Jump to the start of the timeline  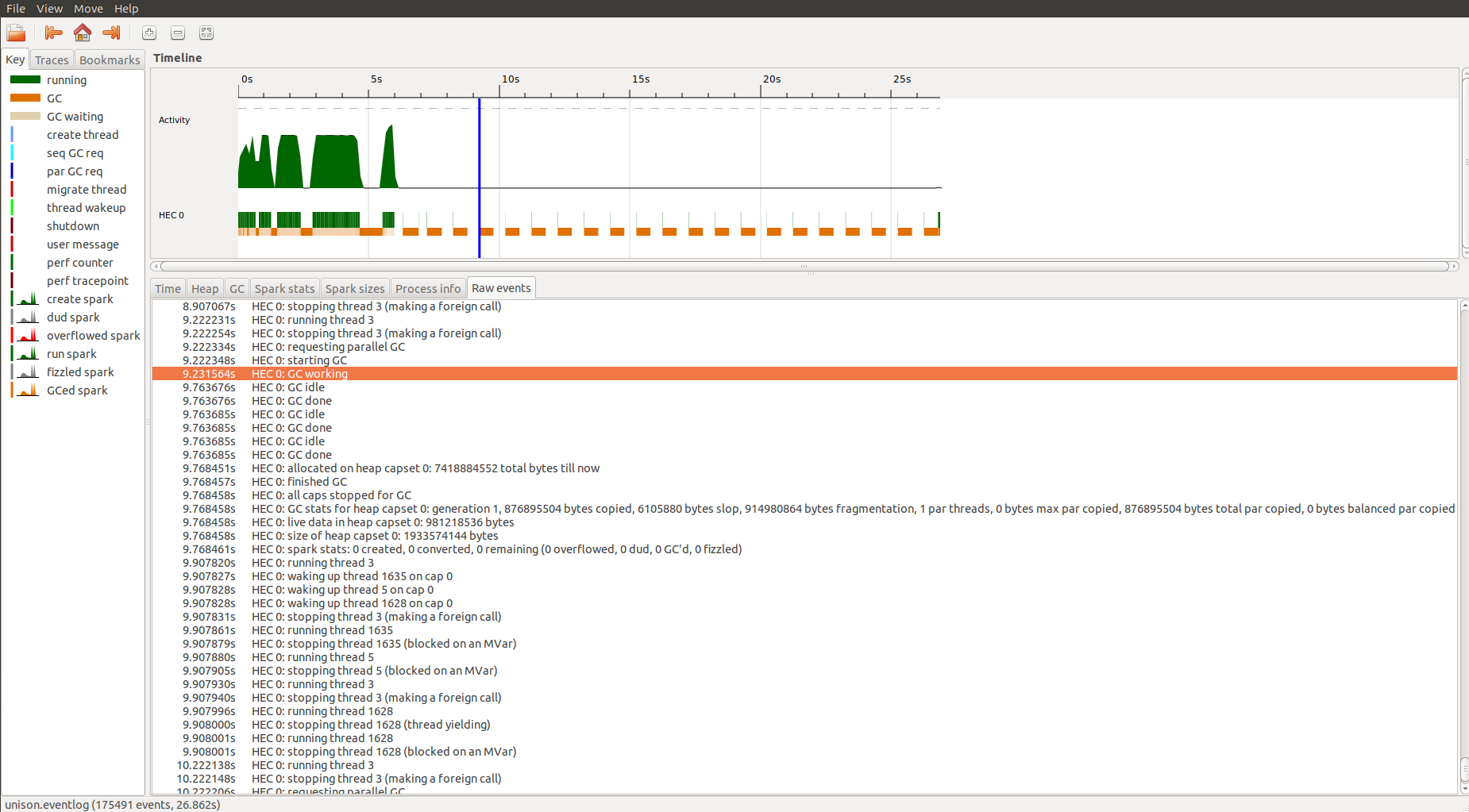point(52,33)
